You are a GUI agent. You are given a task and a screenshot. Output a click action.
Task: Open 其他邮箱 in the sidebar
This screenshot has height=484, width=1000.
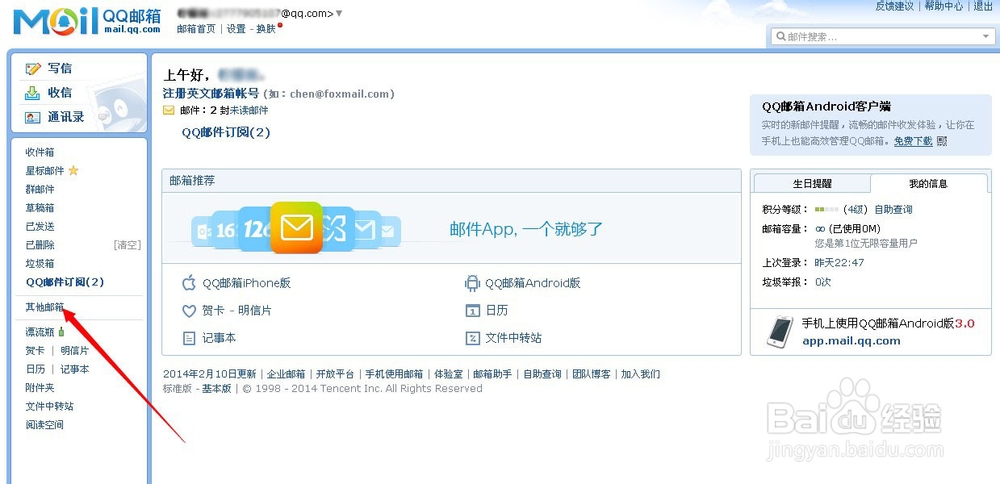pos(45,307)
